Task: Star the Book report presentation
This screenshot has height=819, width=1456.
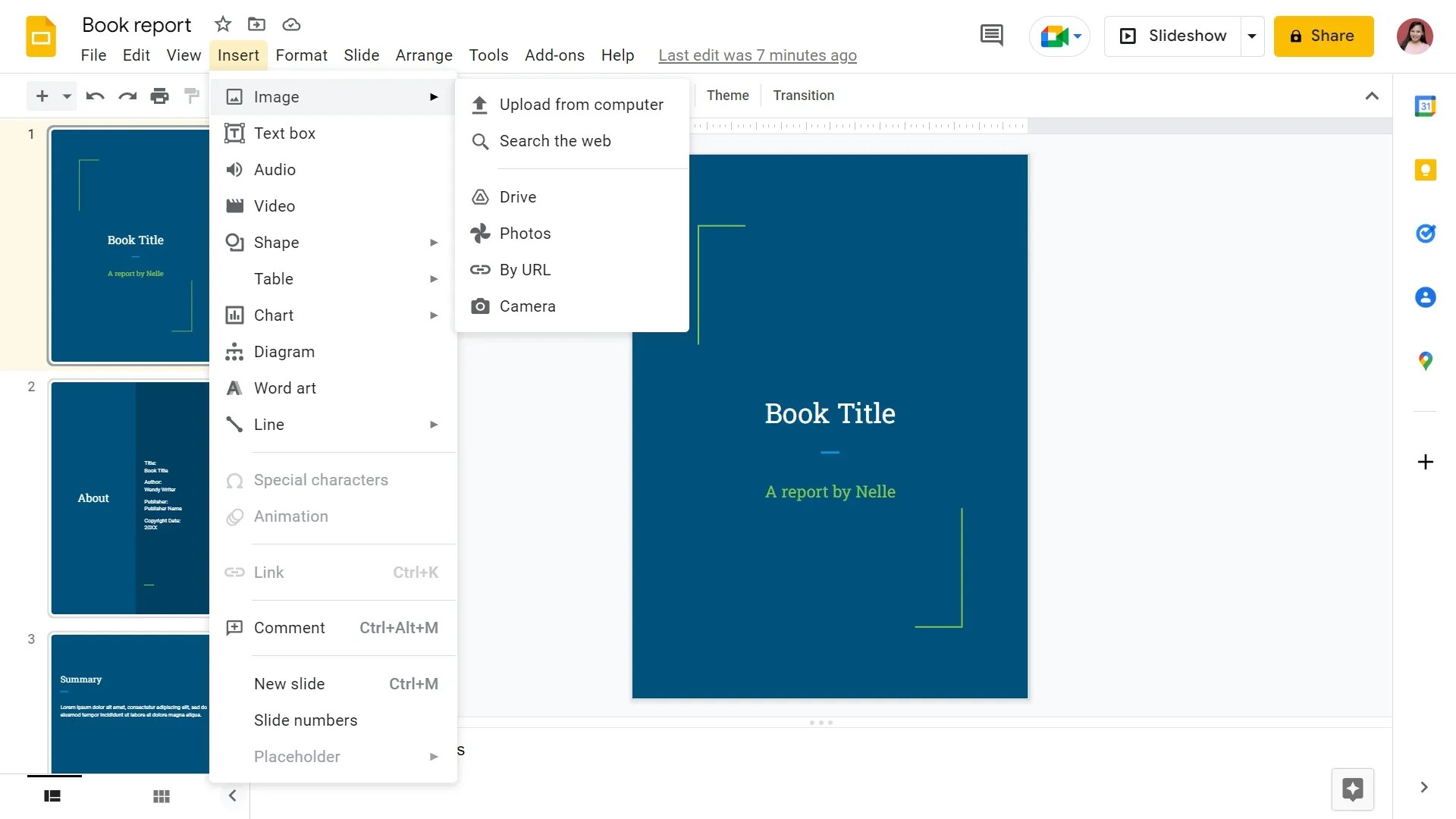Action: pyautogui.click(x=222, y=24)
